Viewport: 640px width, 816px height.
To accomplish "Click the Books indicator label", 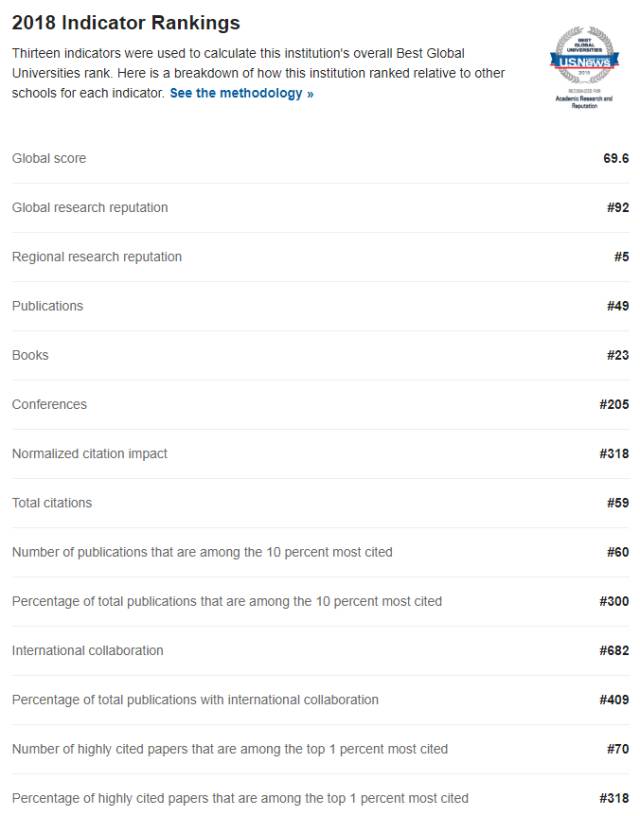I will point(30,355).
